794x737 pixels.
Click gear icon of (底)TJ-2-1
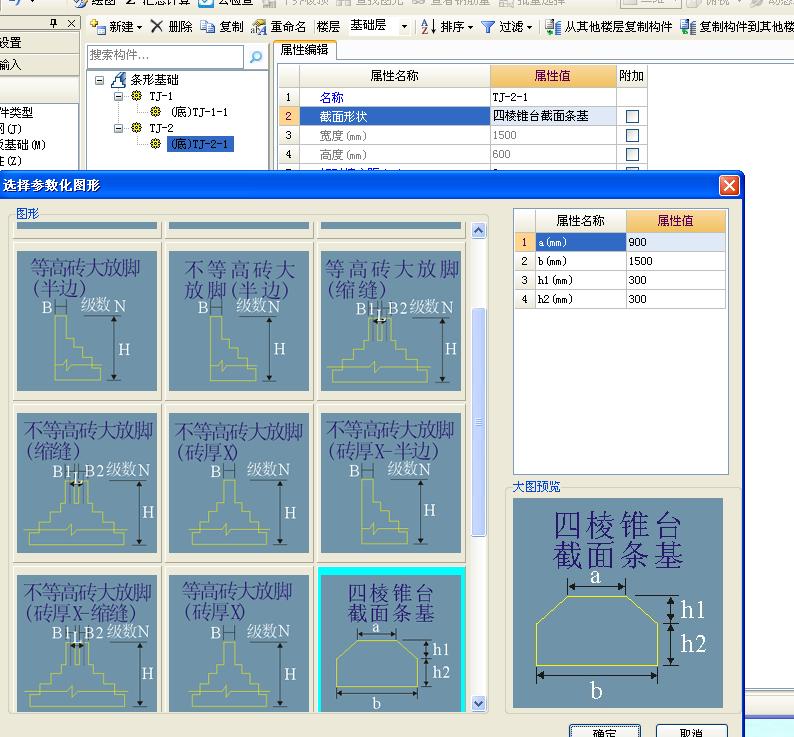(156, 144)
